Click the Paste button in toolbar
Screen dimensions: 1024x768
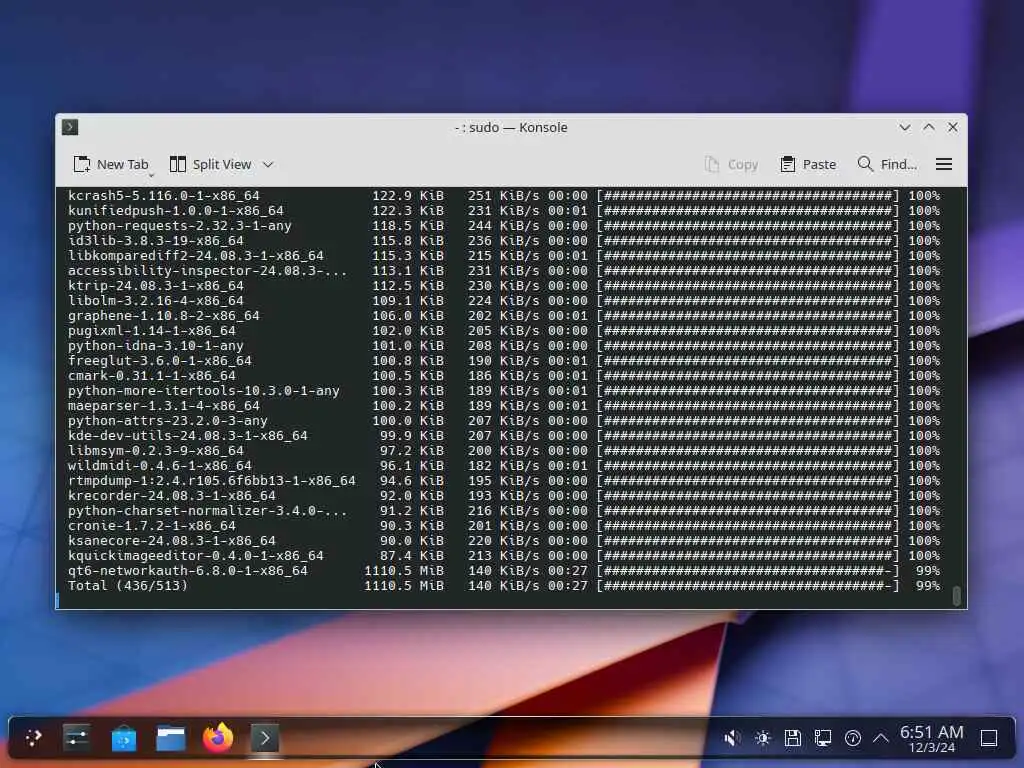808,165
